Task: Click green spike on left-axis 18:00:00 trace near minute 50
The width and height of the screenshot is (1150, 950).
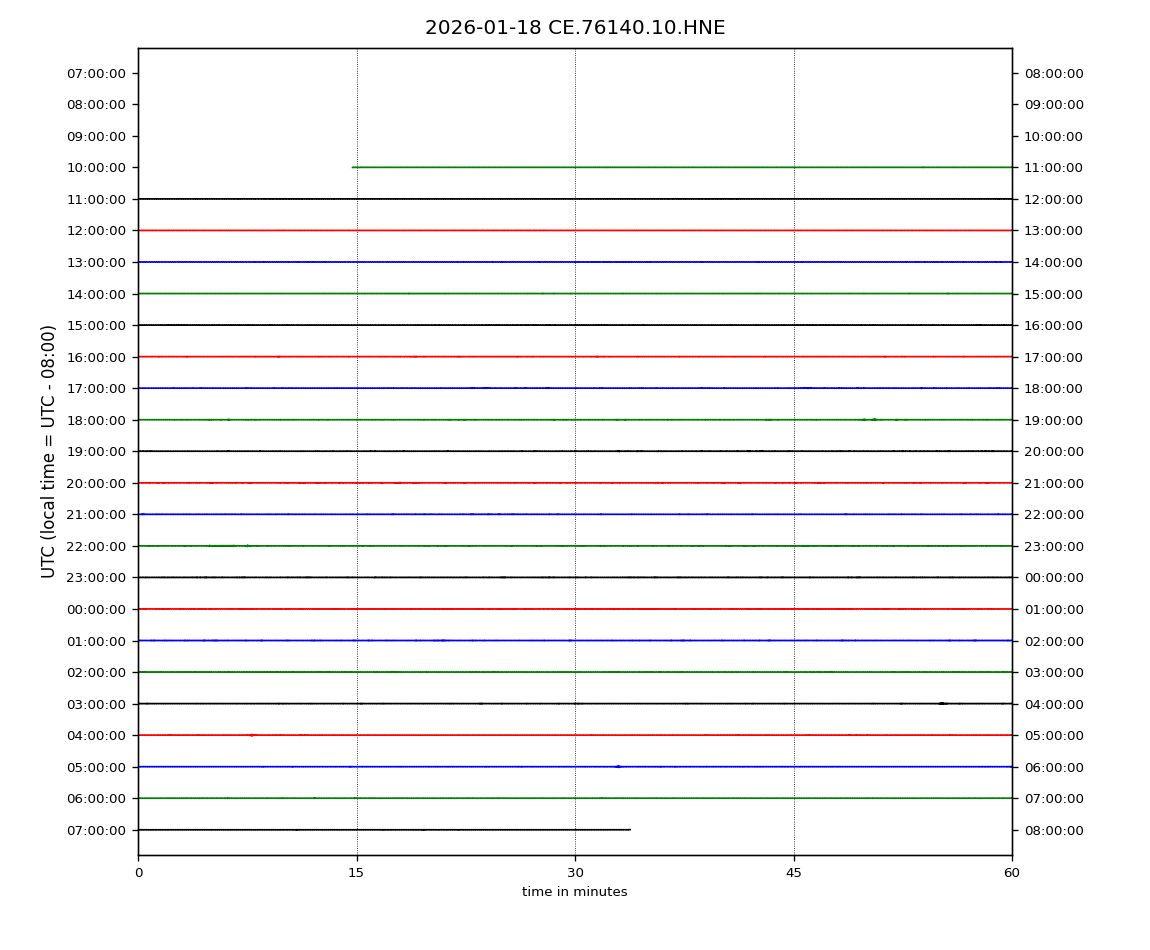Action: coord(873,419)
